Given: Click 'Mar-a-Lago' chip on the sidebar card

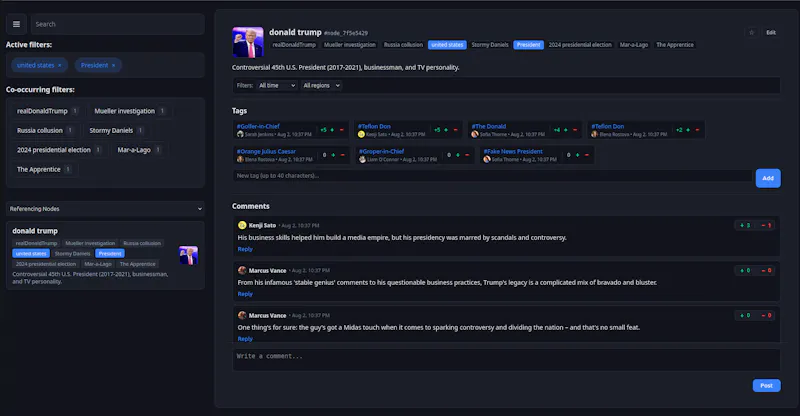Looking at the screenshot, I should click(x=98, y=264).
